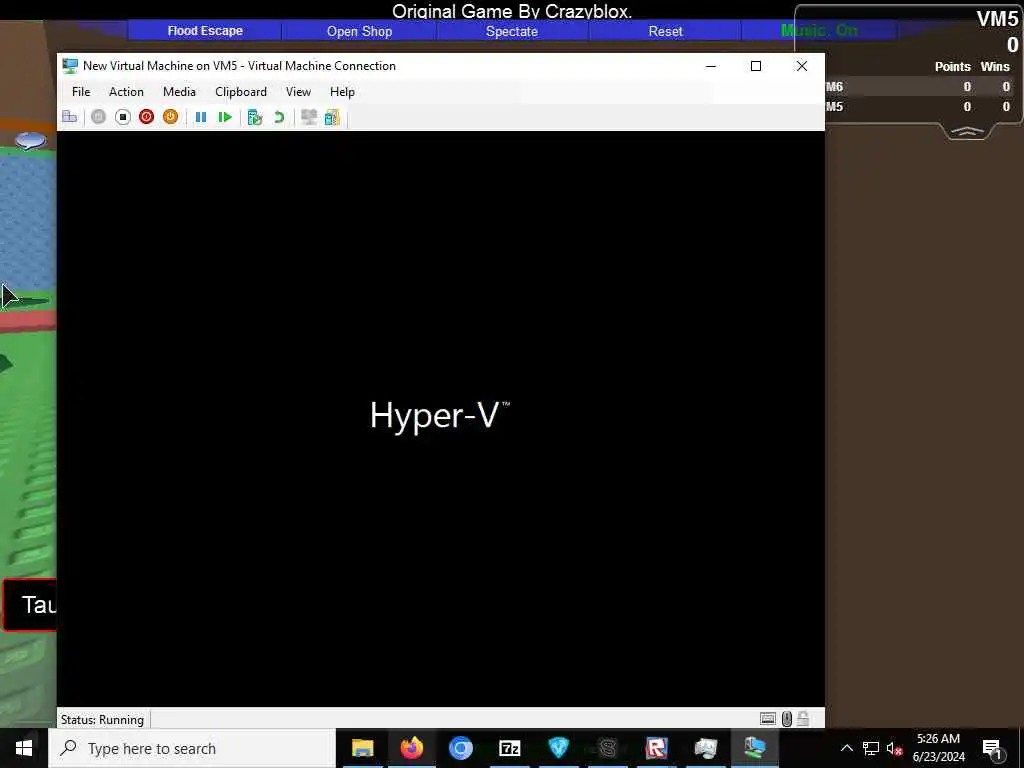Screen dimensions: 1024x768
Task: Click Open Shop in the Roblox game
Action: click(x=359, y=31)
